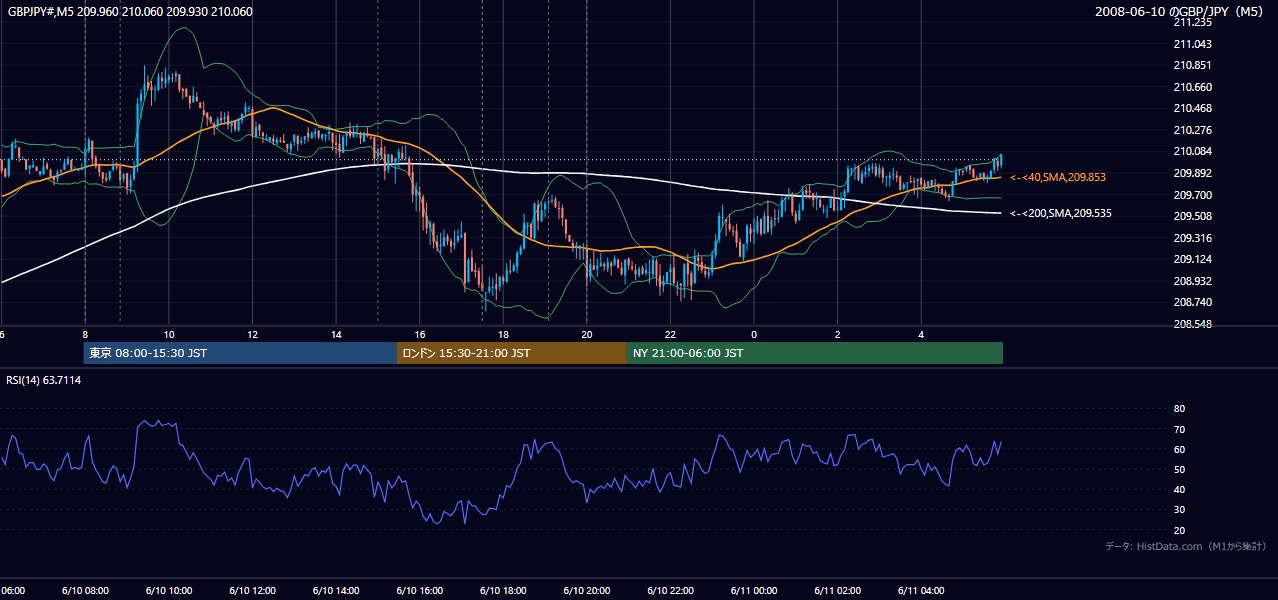Click hour tick 2 under price chart
Image resolution: width=1278 pixels, height=600 pixels.
(837, 335)
